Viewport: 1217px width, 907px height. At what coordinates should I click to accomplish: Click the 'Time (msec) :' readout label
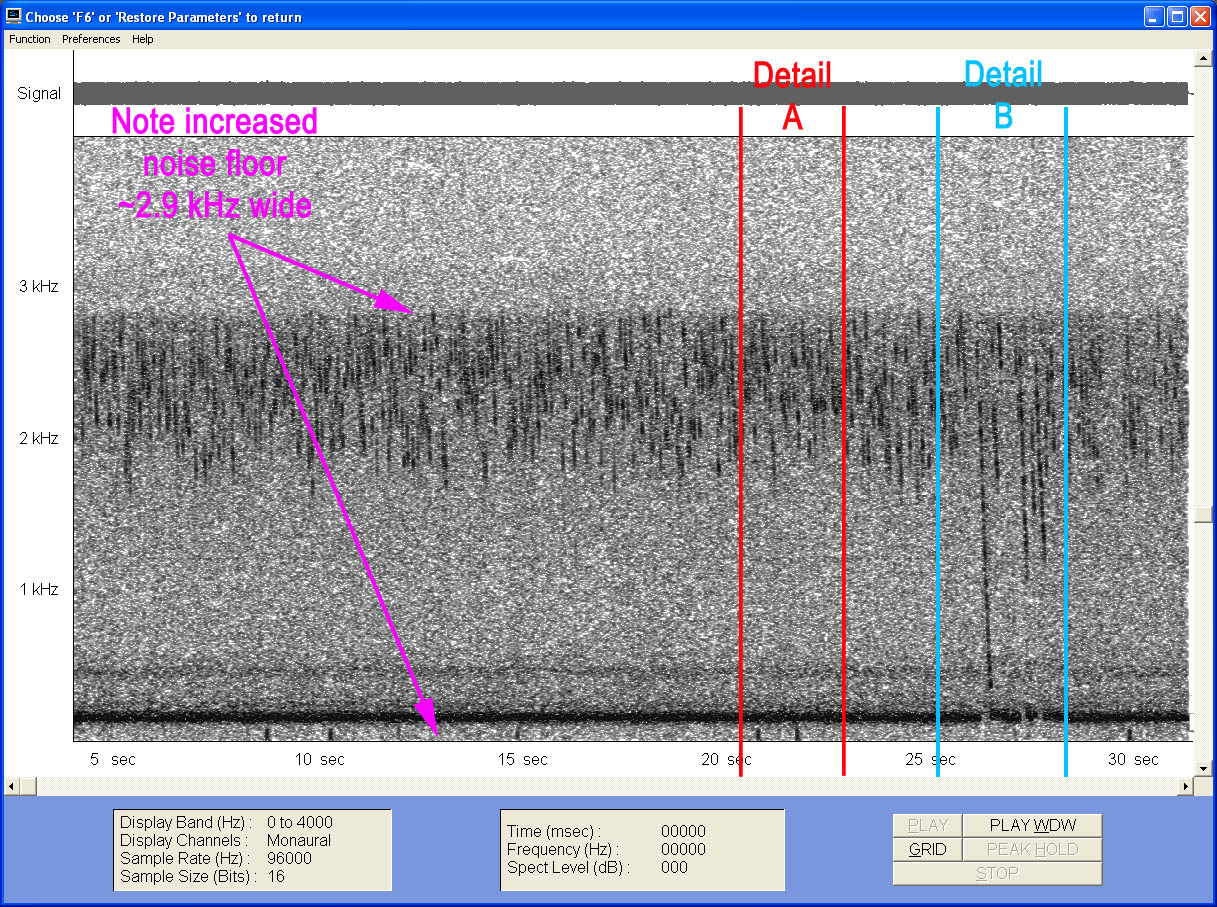pos(553,831)
